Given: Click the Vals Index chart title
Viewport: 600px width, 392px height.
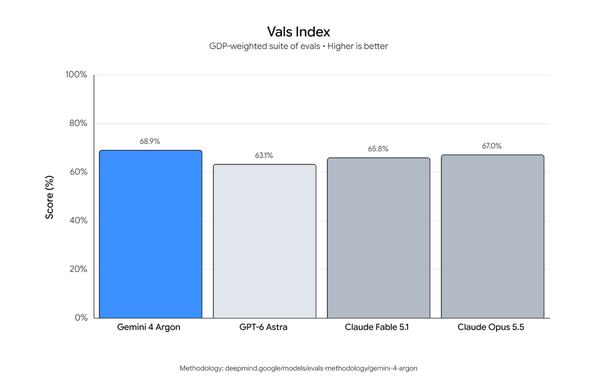Looking at the screenshot, I should (x=298, y=32).
